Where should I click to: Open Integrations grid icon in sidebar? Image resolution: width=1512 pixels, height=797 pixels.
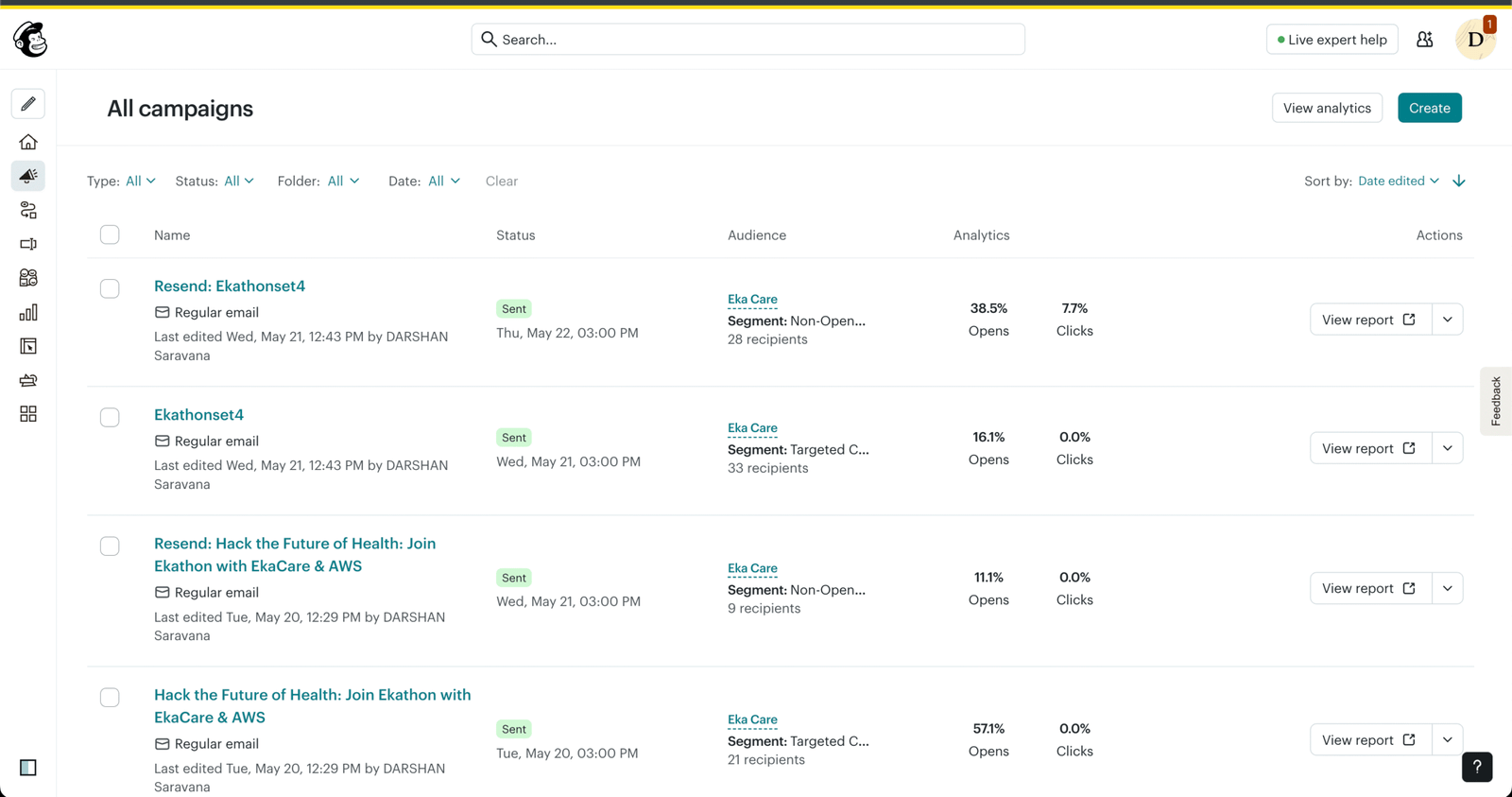point(28,414)
